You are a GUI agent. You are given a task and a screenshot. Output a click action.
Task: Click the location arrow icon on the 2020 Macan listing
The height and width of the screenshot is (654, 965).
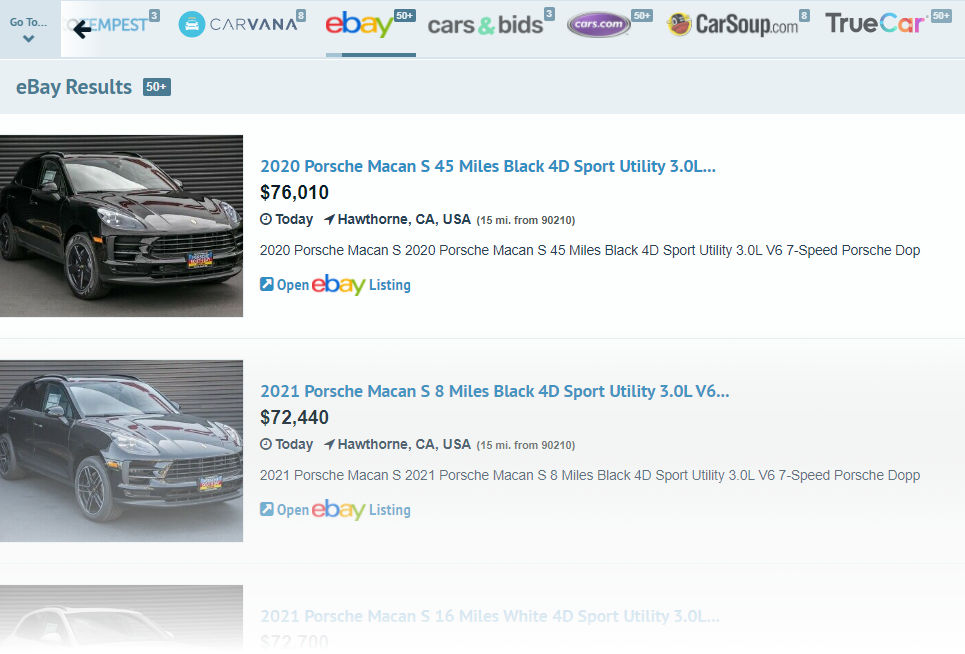pos(329,219)
